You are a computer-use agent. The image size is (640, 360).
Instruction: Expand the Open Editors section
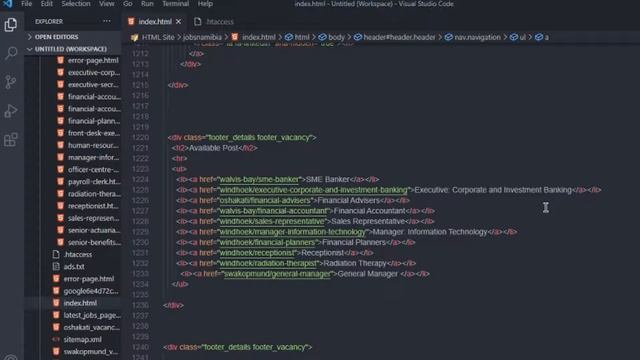click(56, 37)
